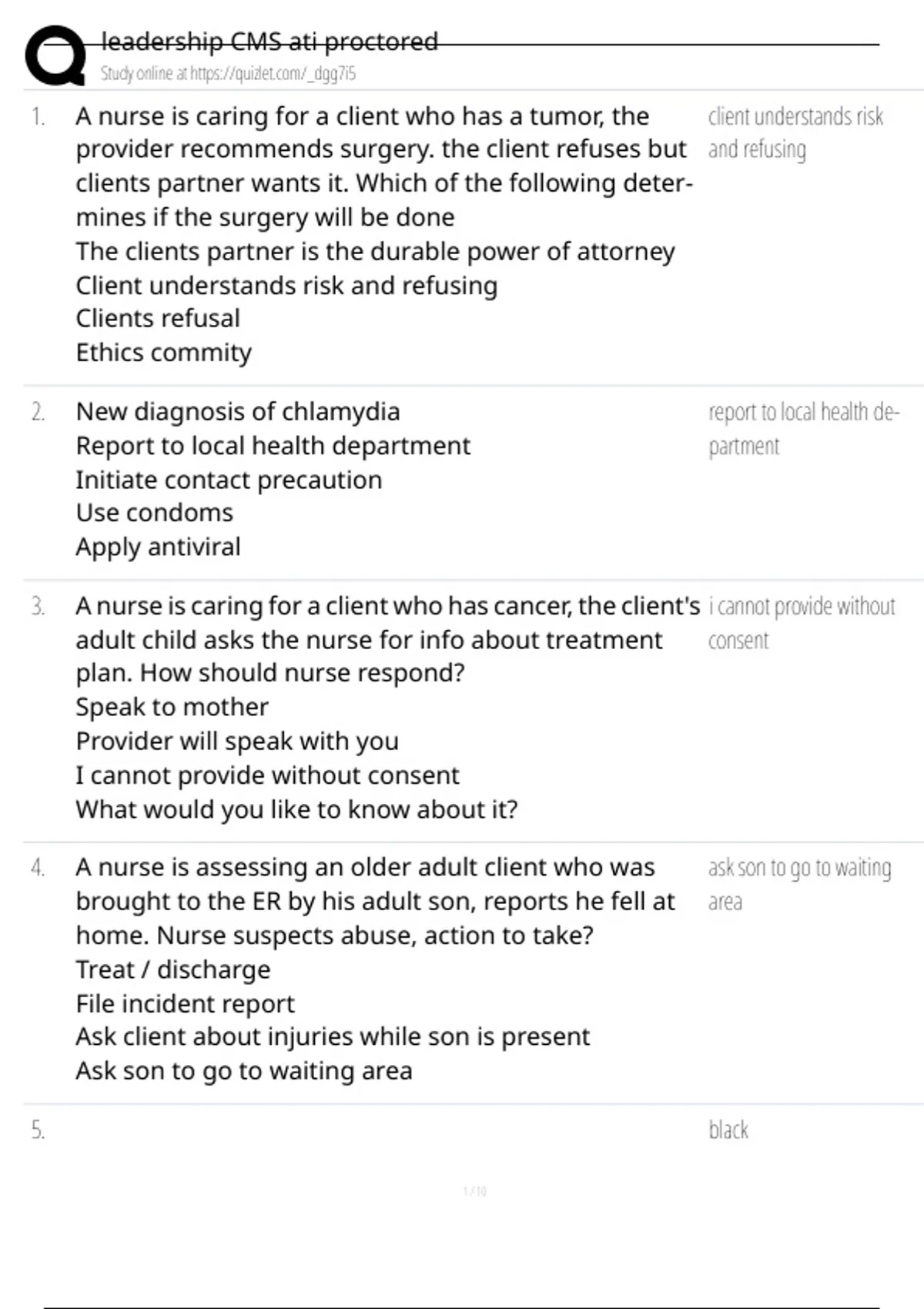Click the '1 / 10' page indicator
The height and width of the screenshot is (1309, 924).
coord(474,1191)
